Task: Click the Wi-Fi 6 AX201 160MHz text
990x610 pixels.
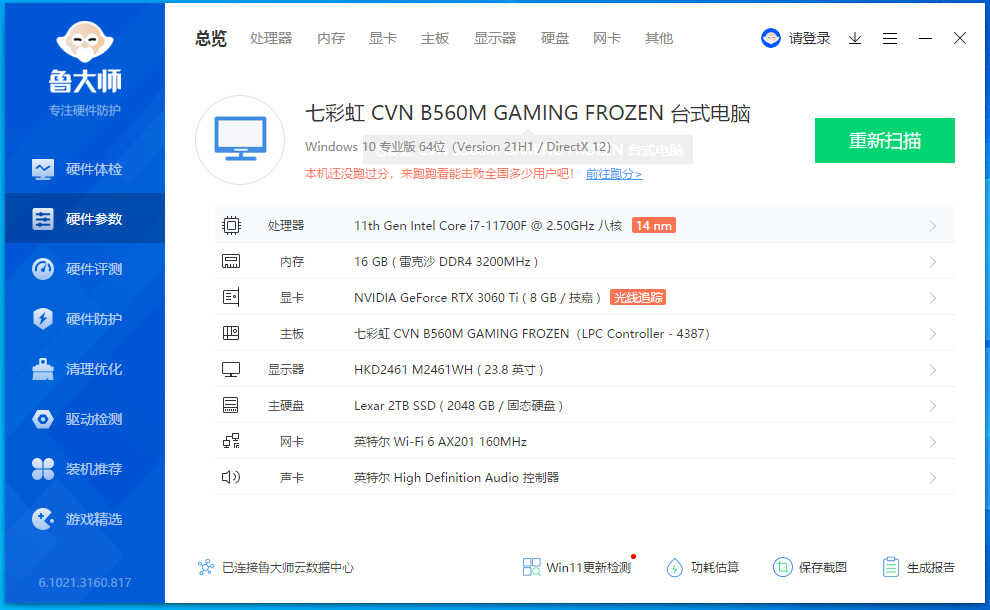Action: click(x=440, y=441)
